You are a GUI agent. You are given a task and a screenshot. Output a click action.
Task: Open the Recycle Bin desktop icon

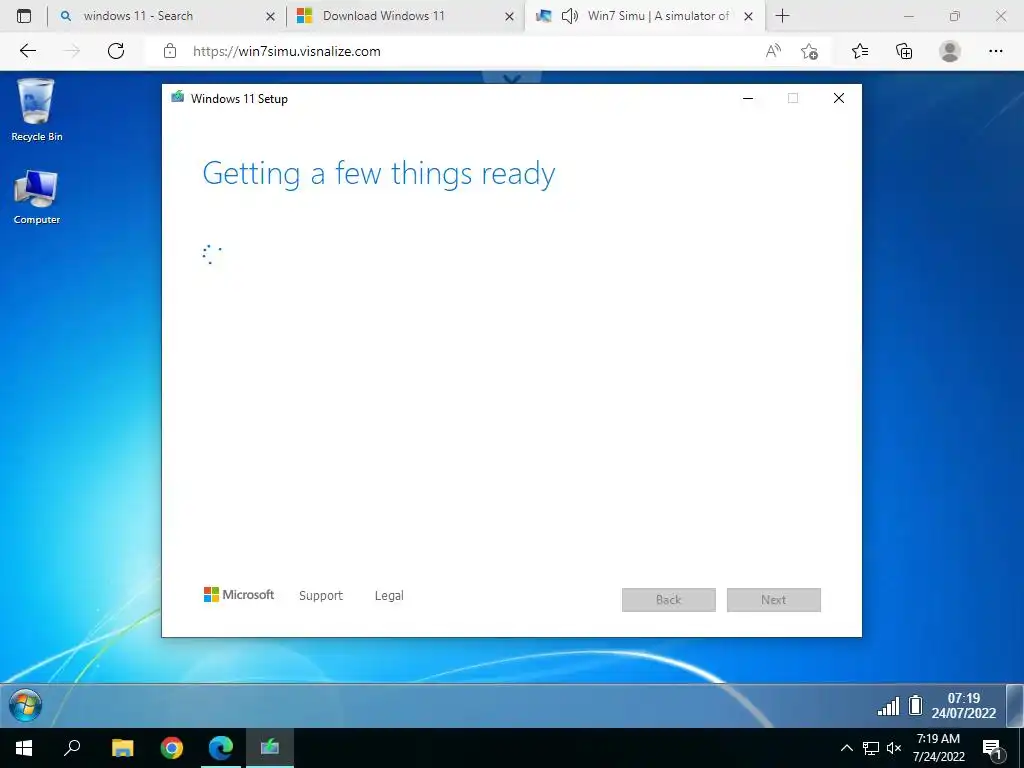[37, 110]
